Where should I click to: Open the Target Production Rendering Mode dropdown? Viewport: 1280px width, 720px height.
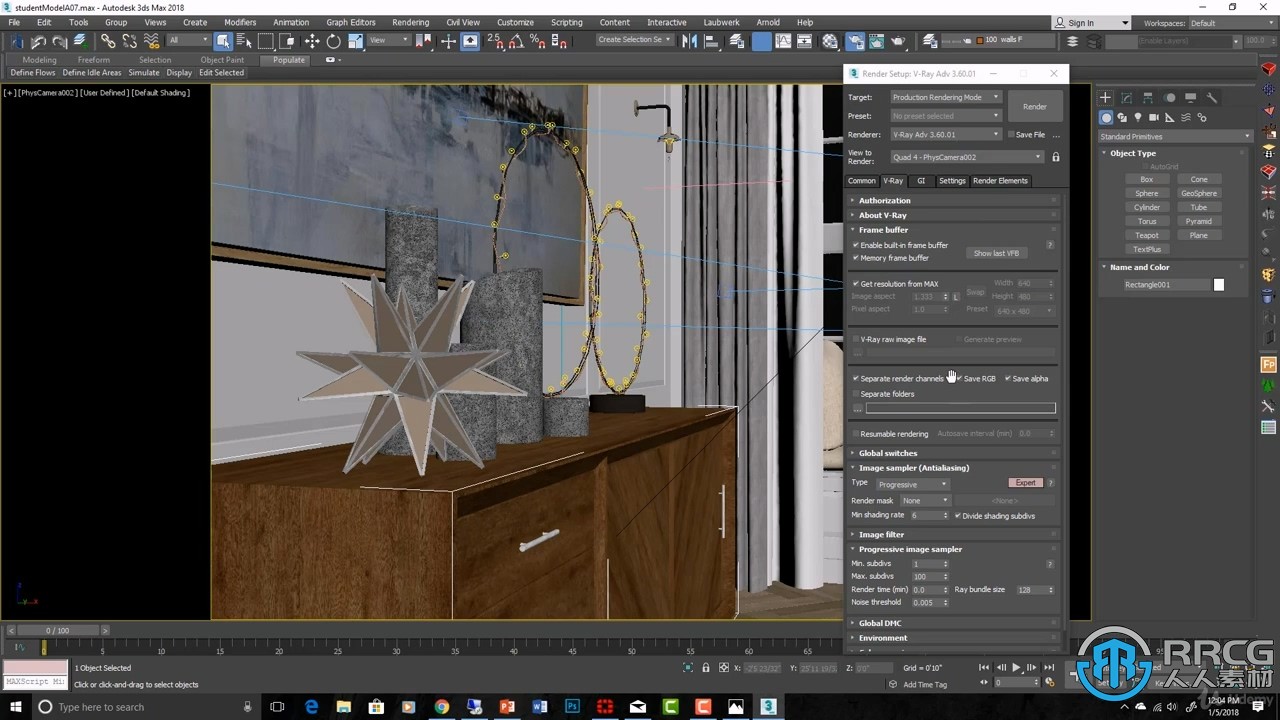tap(946, 97)
